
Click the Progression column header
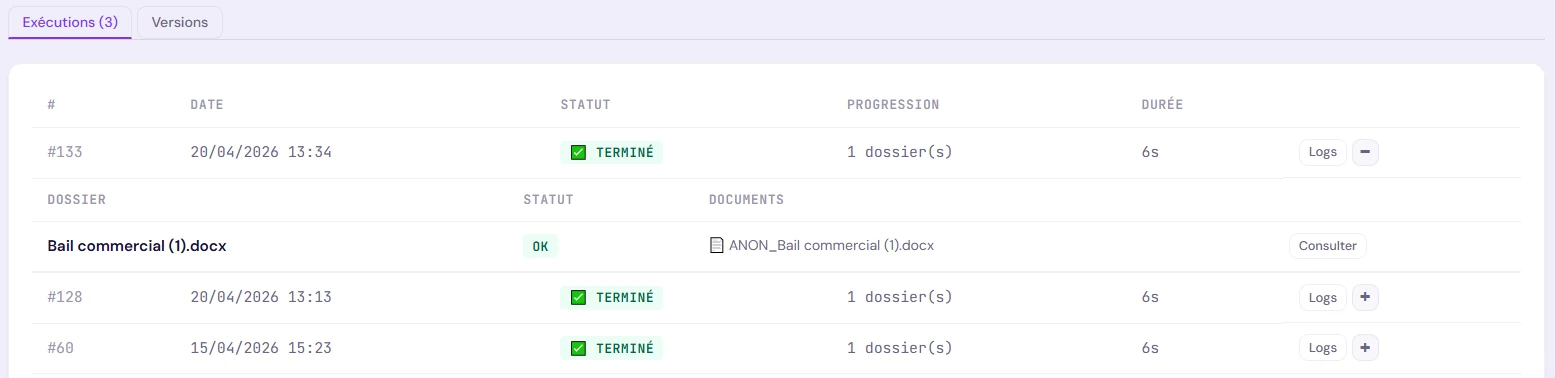point(893,104)
